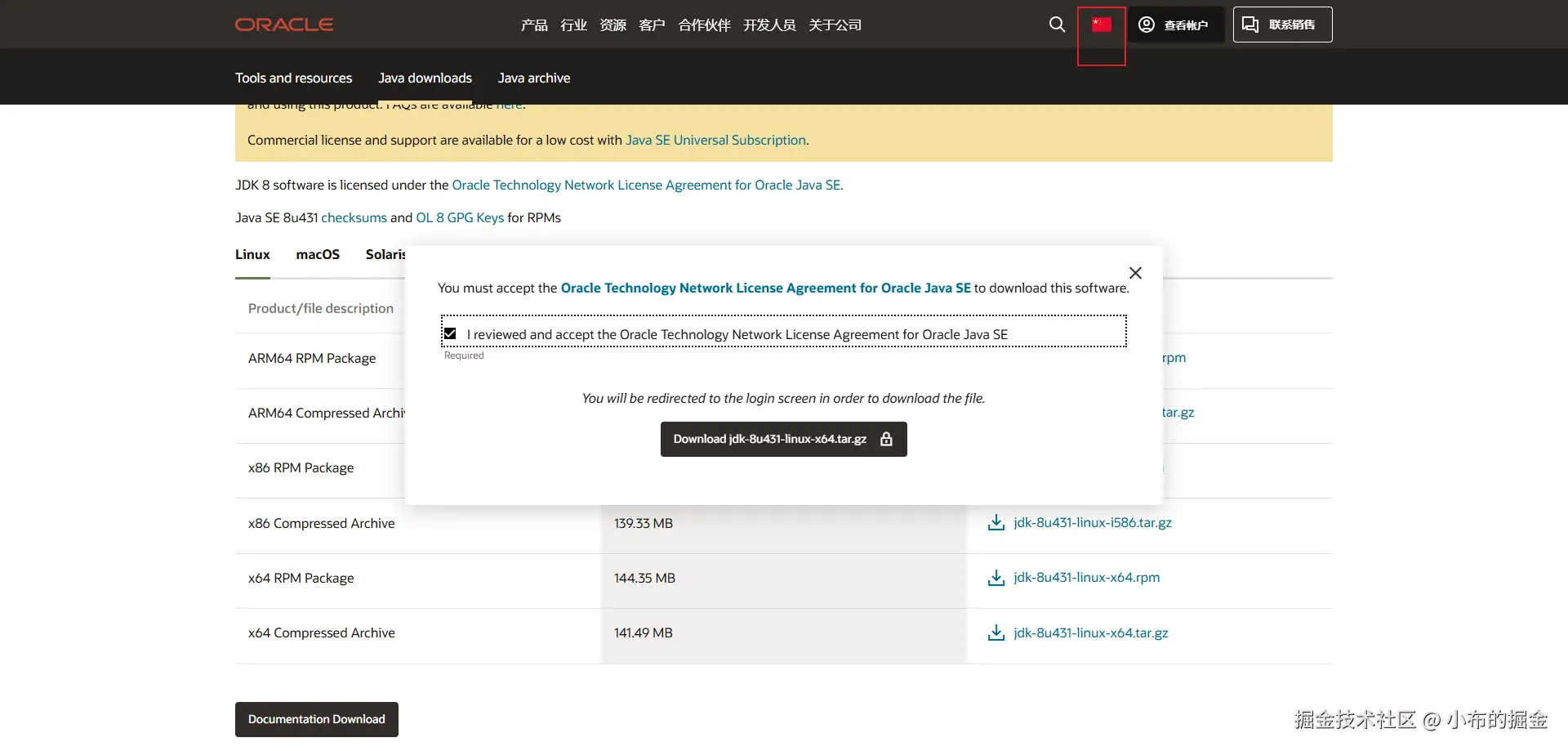Select the macOS tab
Viewport: 1568px width, 751px height.
coord(318,254)
